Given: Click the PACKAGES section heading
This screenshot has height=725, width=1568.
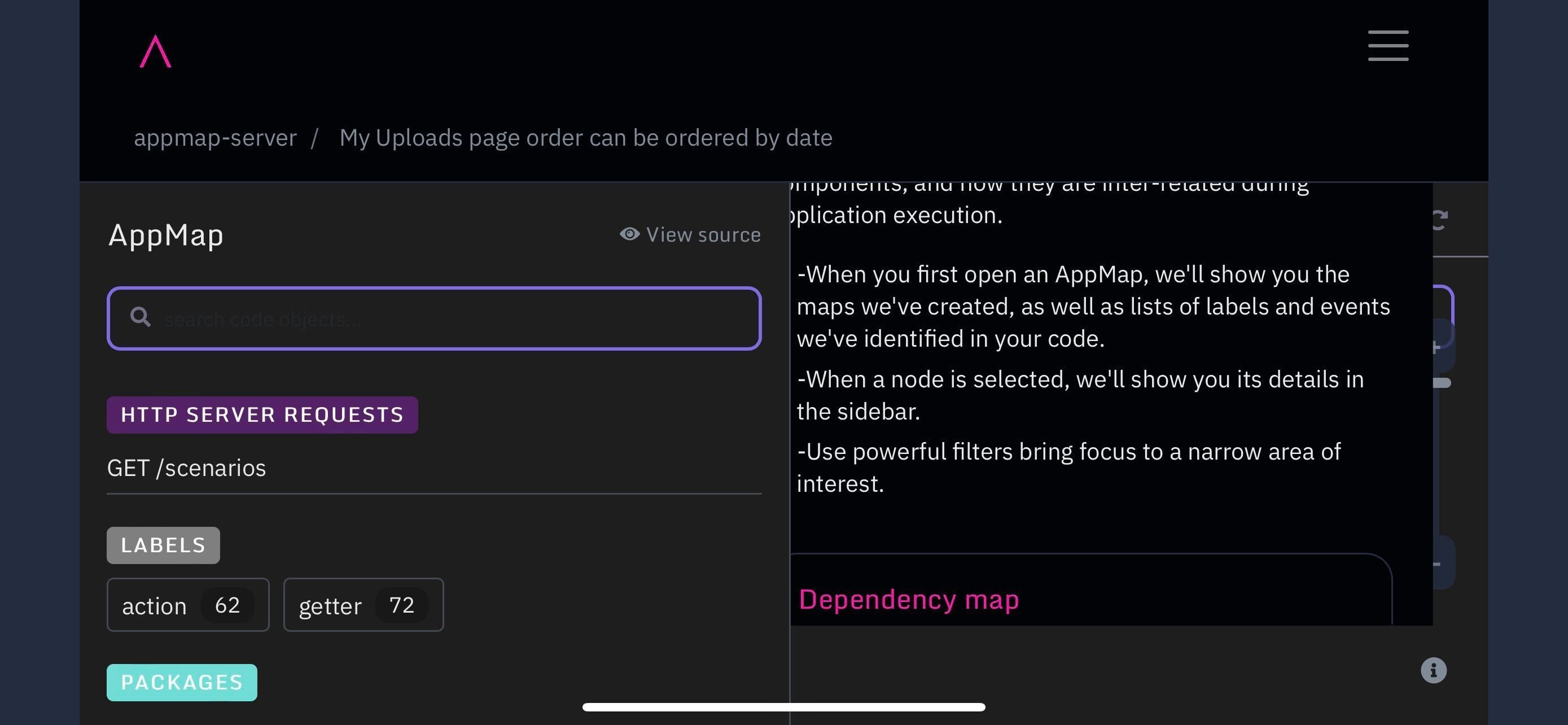Looking at the screenshot, I should (x=182, y=683).
